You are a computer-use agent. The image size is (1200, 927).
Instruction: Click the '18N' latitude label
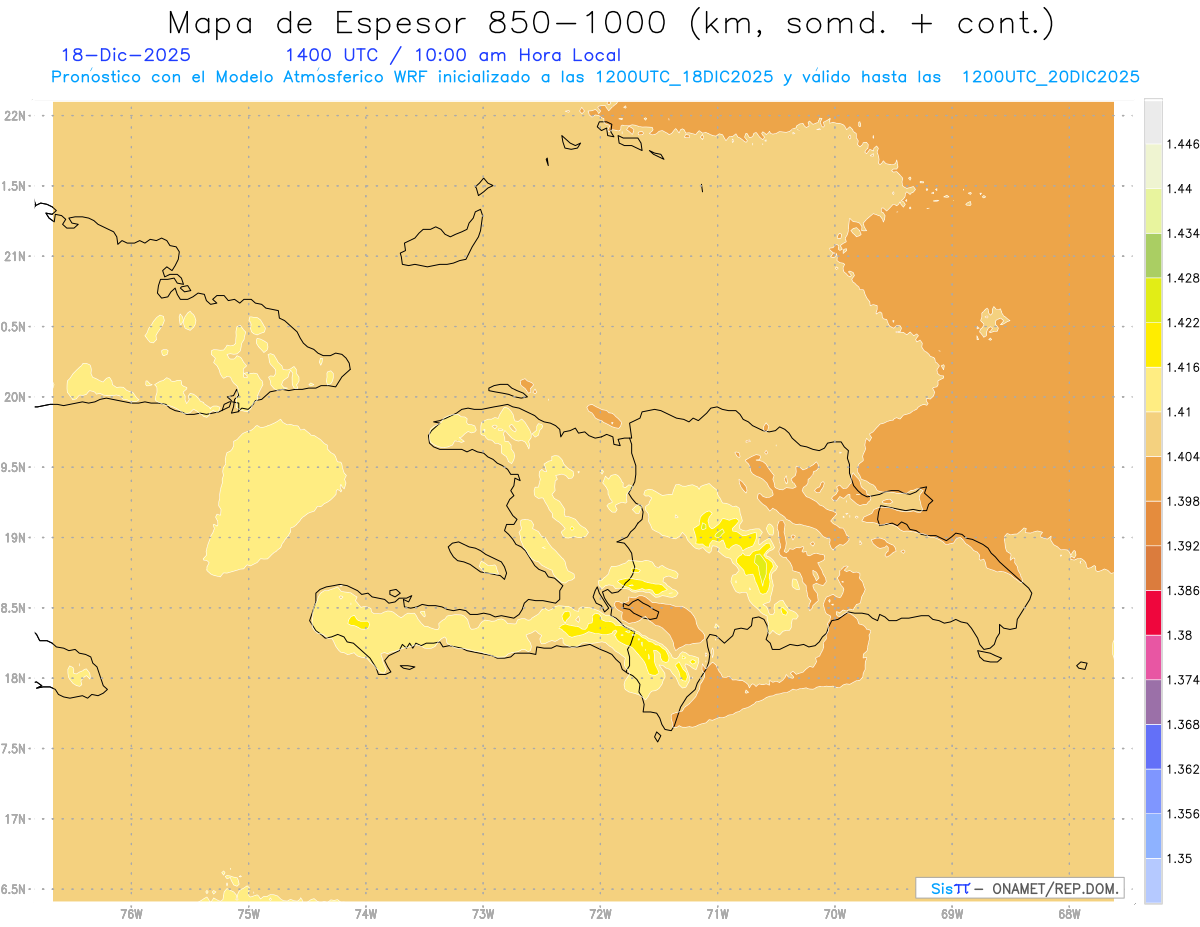pyautogui.click(x=15, y=678)
